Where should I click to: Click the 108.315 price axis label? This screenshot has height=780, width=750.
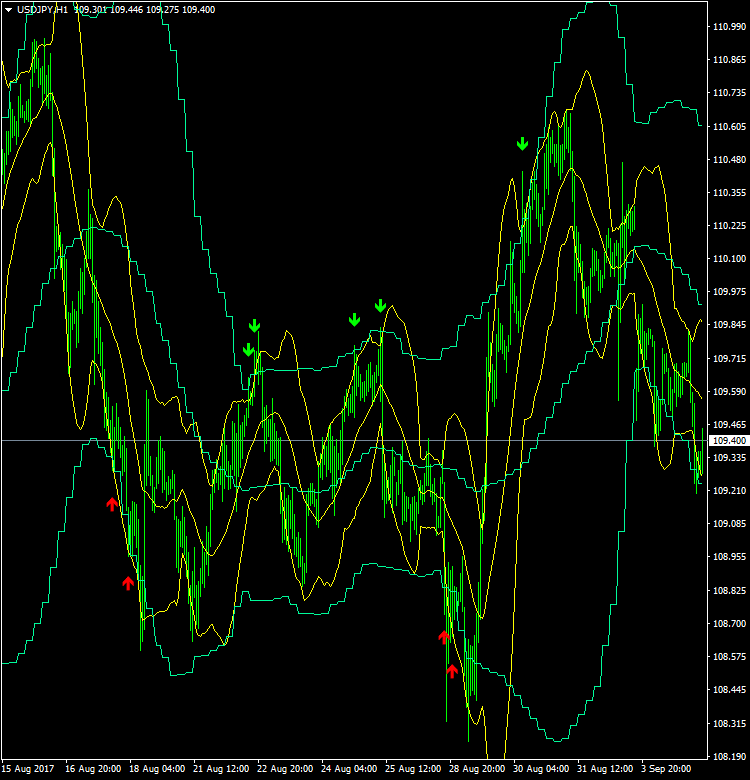[x=729, y=723]
